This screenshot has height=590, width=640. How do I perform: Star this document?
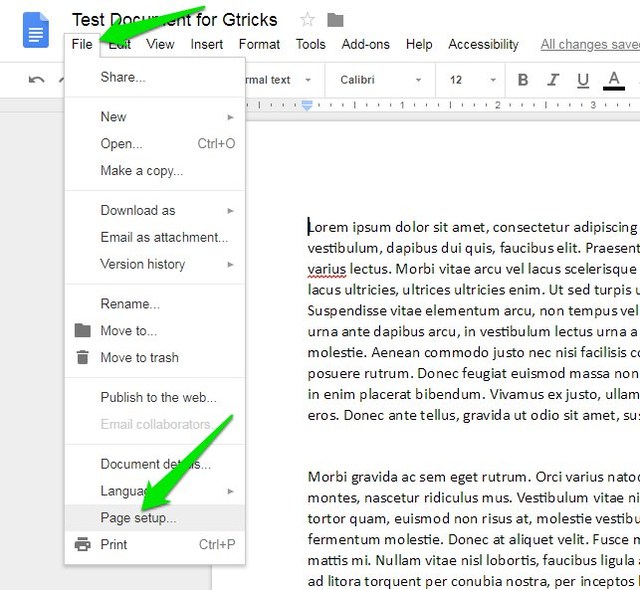click(x=307, y=20)
